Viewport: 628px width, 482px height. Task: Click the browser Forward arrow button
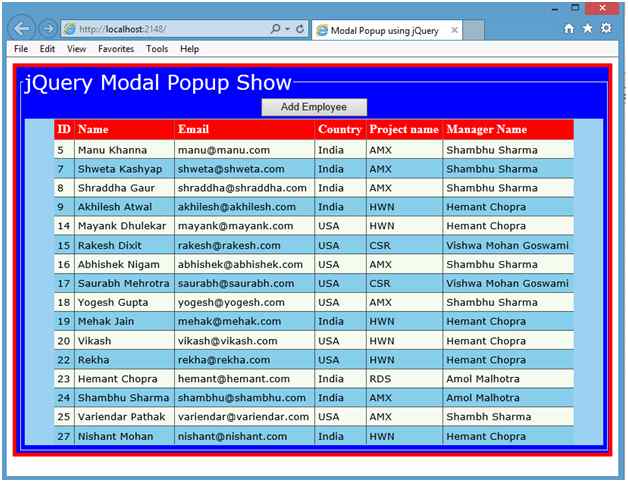[48, 28]
